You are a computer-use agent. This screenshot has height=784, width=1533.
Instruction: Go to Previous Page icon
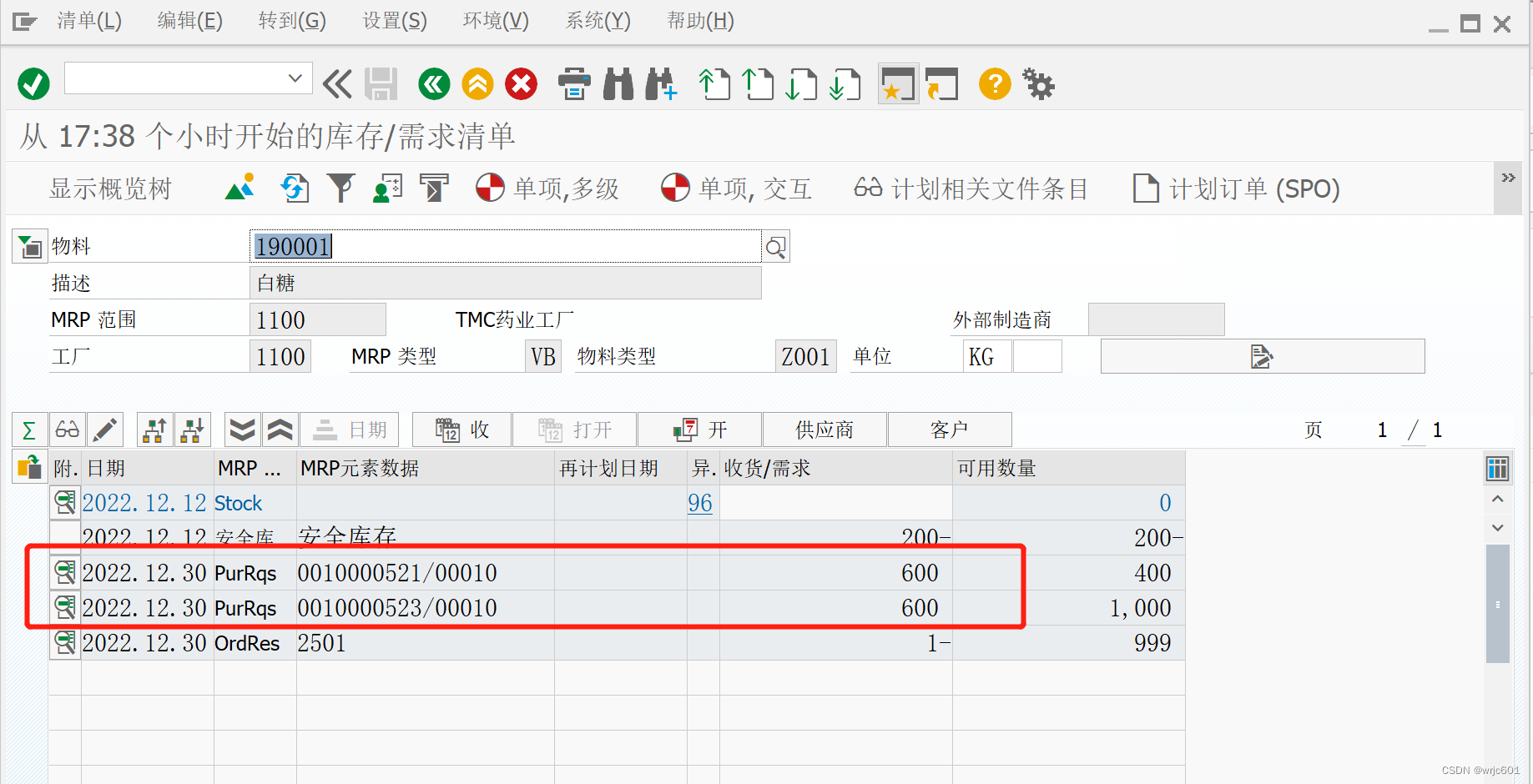click(758, 84)
